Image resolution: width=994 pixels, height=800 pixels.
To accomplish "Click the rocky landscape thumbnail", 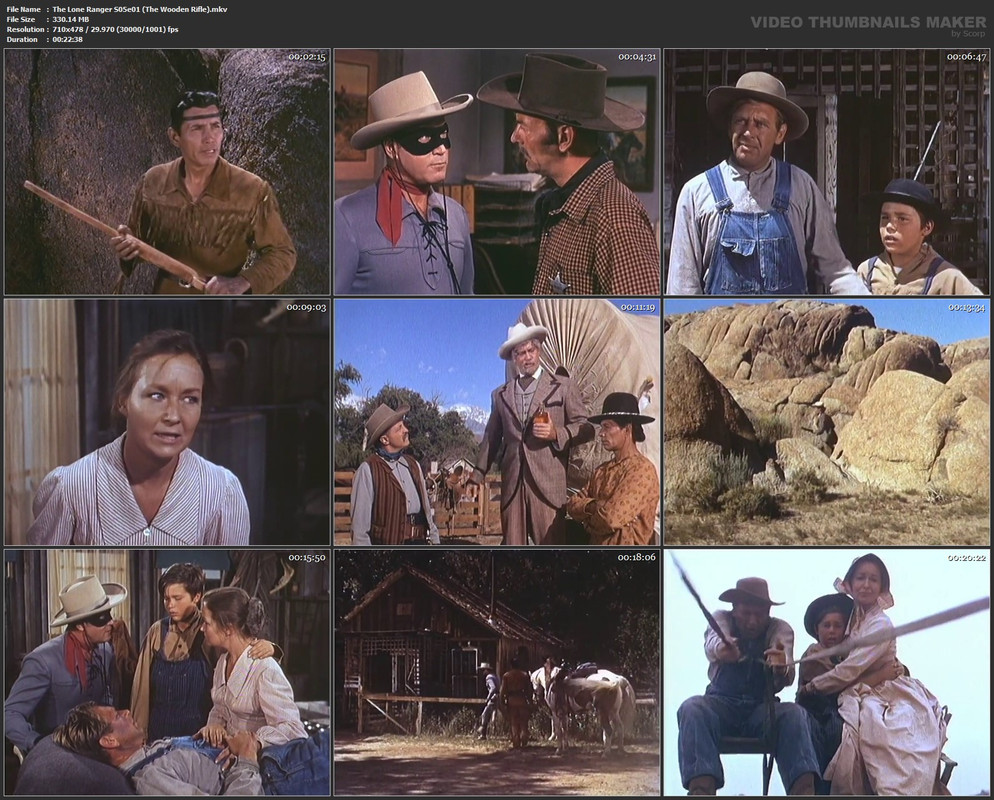I will [827, 422].
